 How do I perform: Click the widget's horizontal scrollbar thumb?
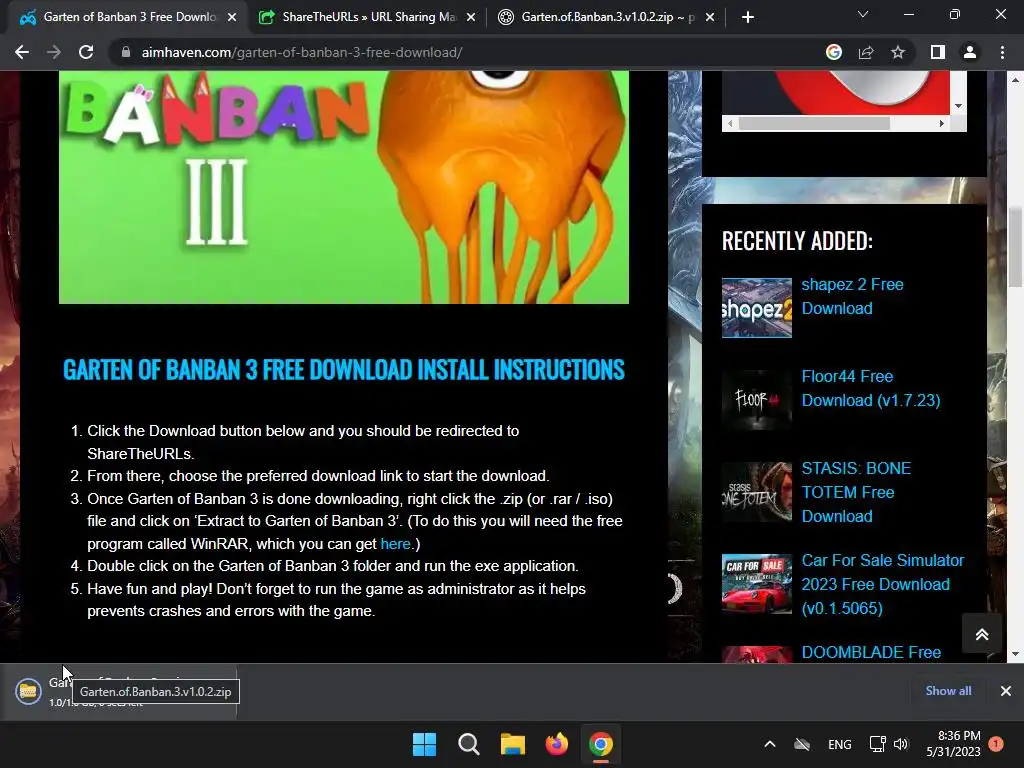[x=814, y=123]
